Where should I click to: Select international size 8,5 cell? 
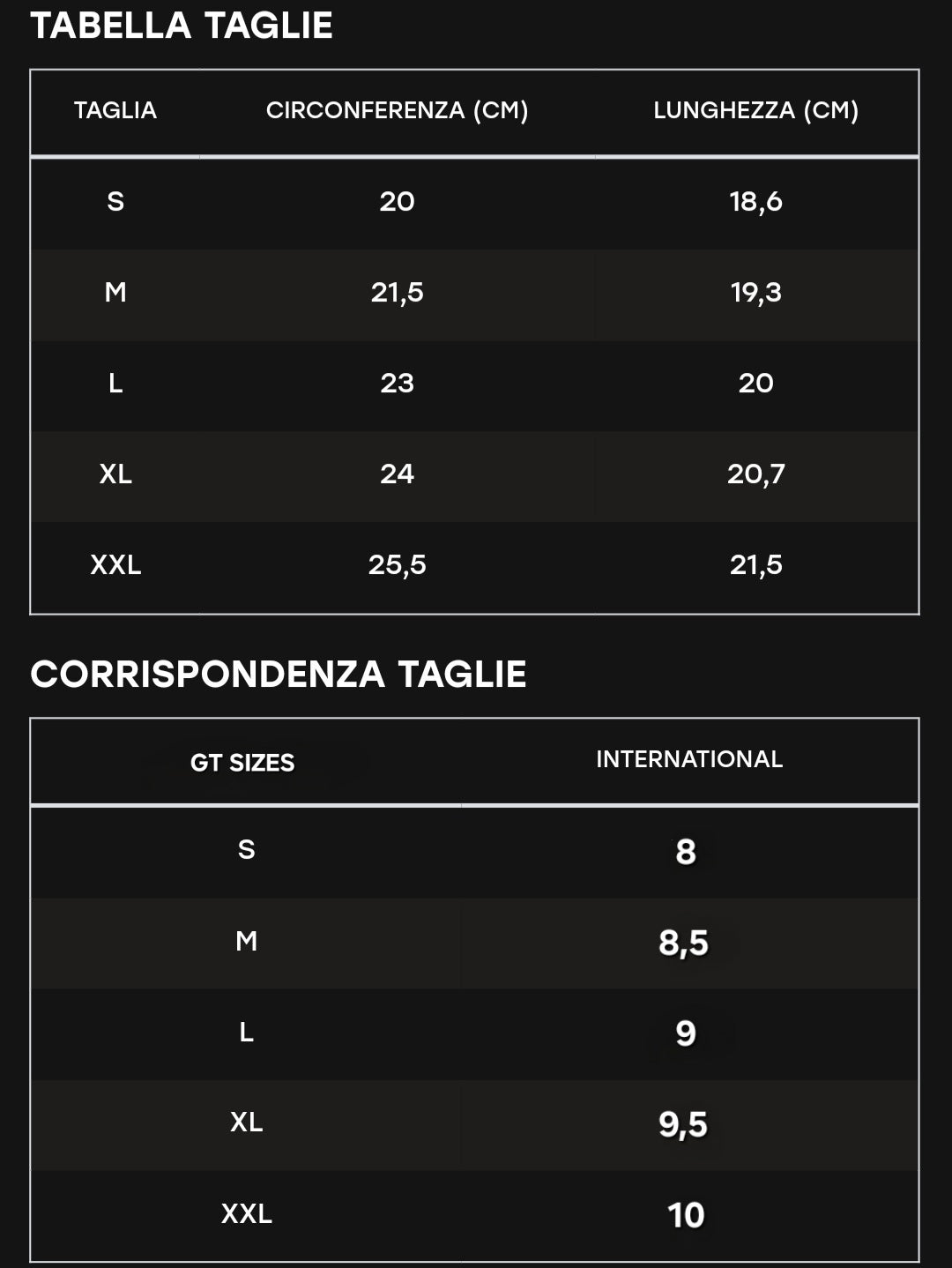pyautogui.click(x=684, y=943)
